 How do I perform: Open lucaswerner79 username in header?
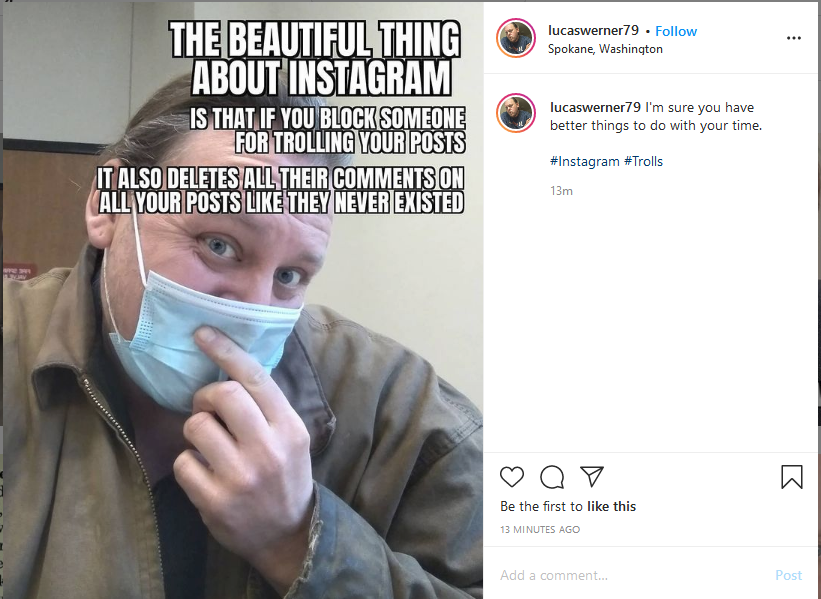(x=593, y=31)
